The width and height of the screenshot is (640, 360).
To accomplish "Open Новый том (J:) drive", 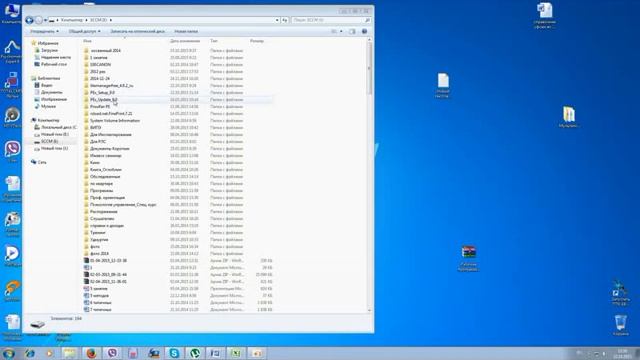I will coord(54,149).
